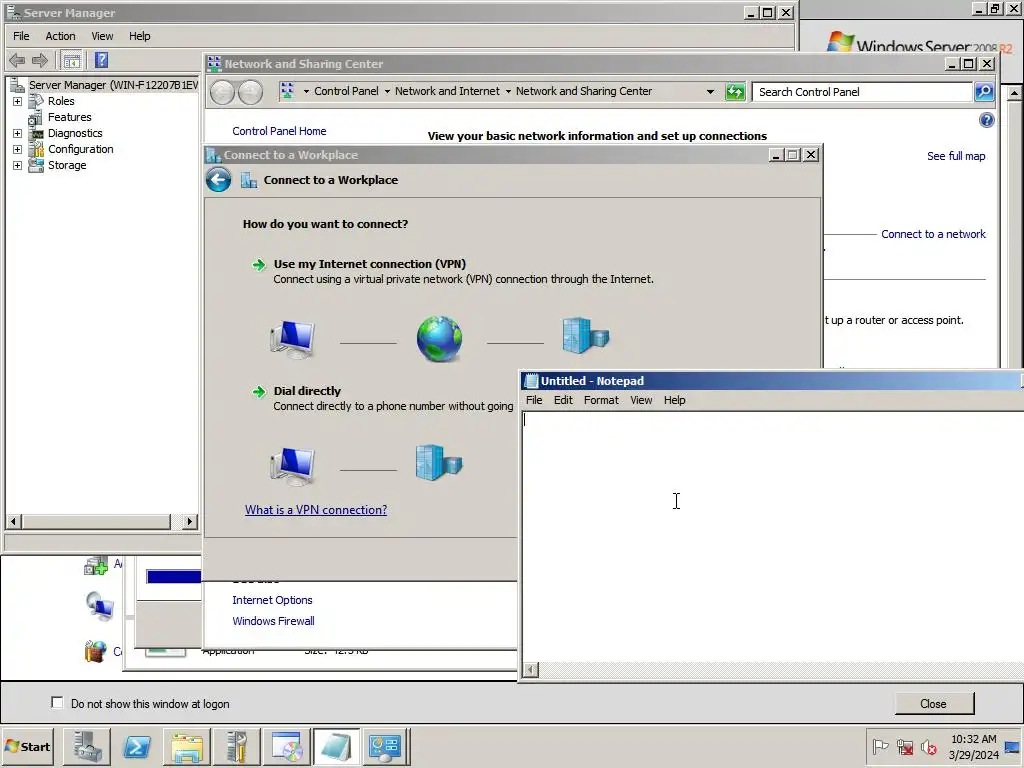This screenshot has height=768, width=1024.
Task: Click the Control Panel icon in the address bar
Action: point(287,91)
